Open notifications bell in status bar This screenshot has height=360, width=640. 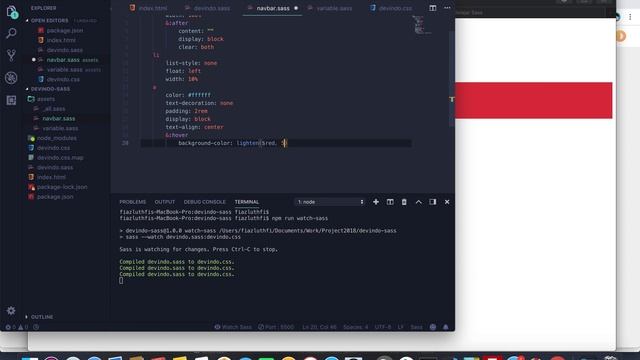(x=446, y=327)
